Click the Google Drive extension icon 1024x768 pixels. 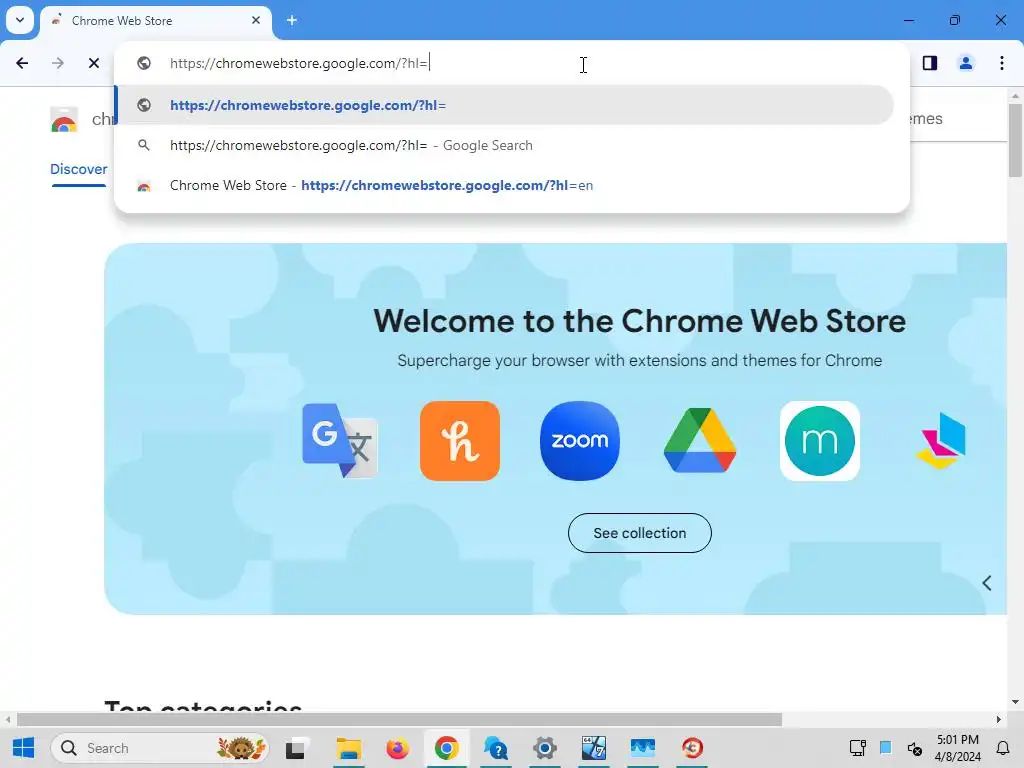[x=700, y=441]
